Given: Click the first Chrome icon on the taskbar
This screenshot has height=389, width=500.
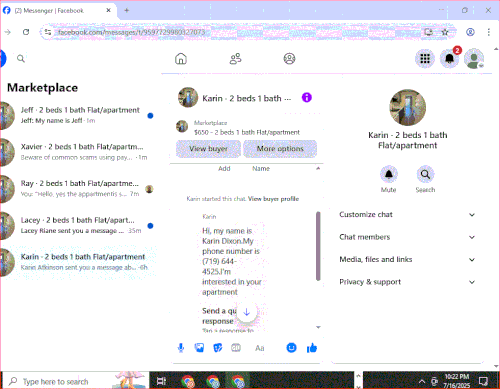Looking at the screenshot, I should click(188, 381).
